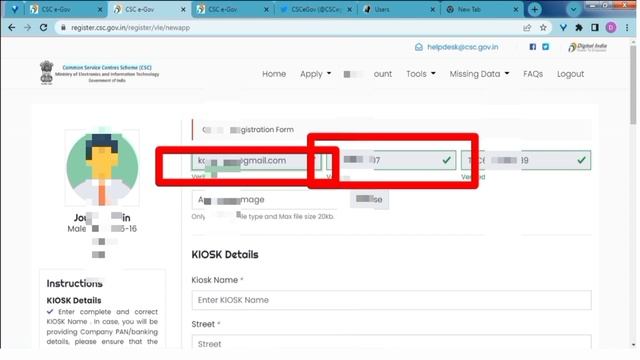640x360 pixels.
Task: Click the applicant image upload field
Action: coord(271,200)
